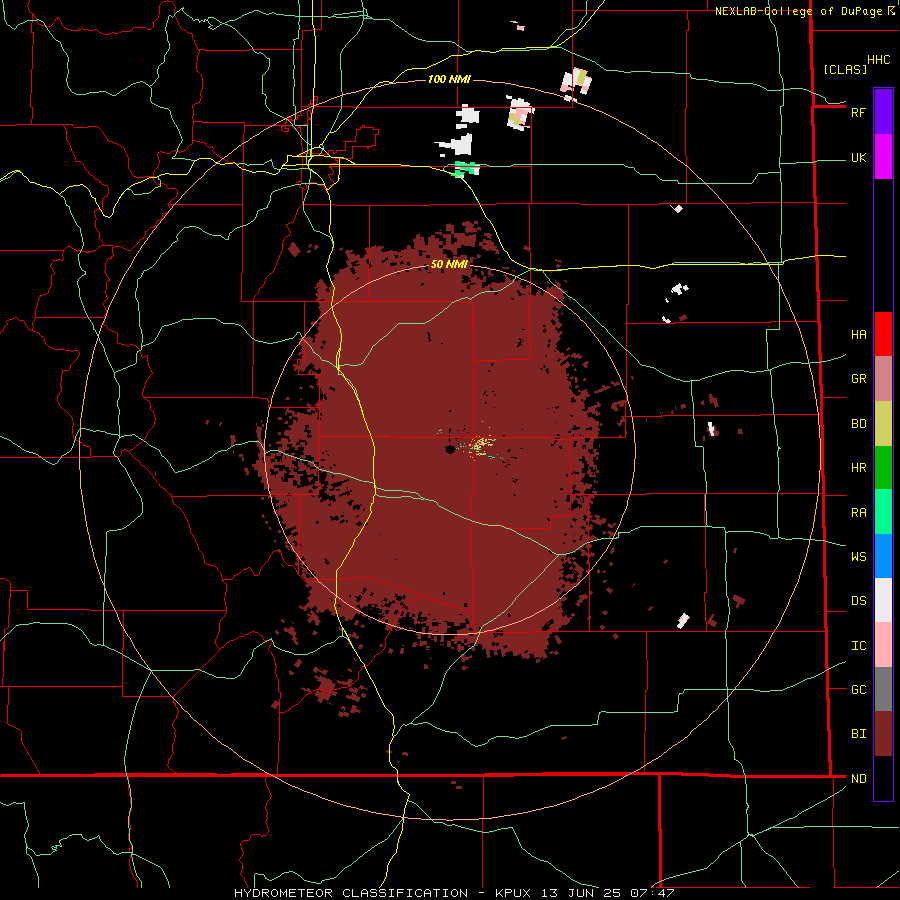This screenshot has width=900, height=900.
Task: Click the WS blue legend swatch
Action: [883, 556]
